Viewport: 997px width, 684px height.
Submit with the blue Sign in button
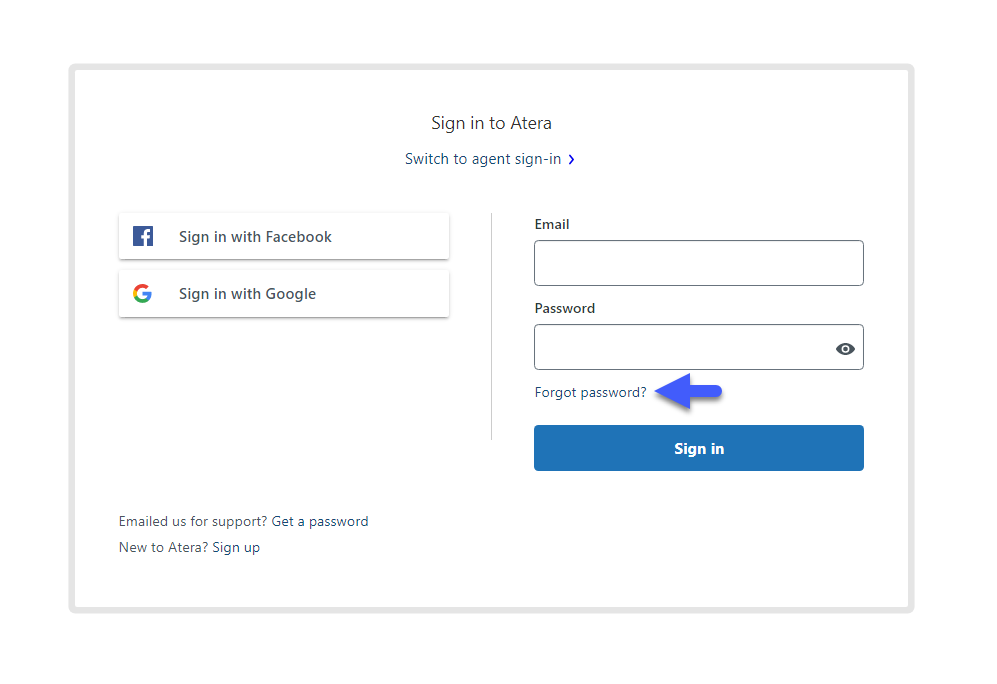tap(699, 448)
